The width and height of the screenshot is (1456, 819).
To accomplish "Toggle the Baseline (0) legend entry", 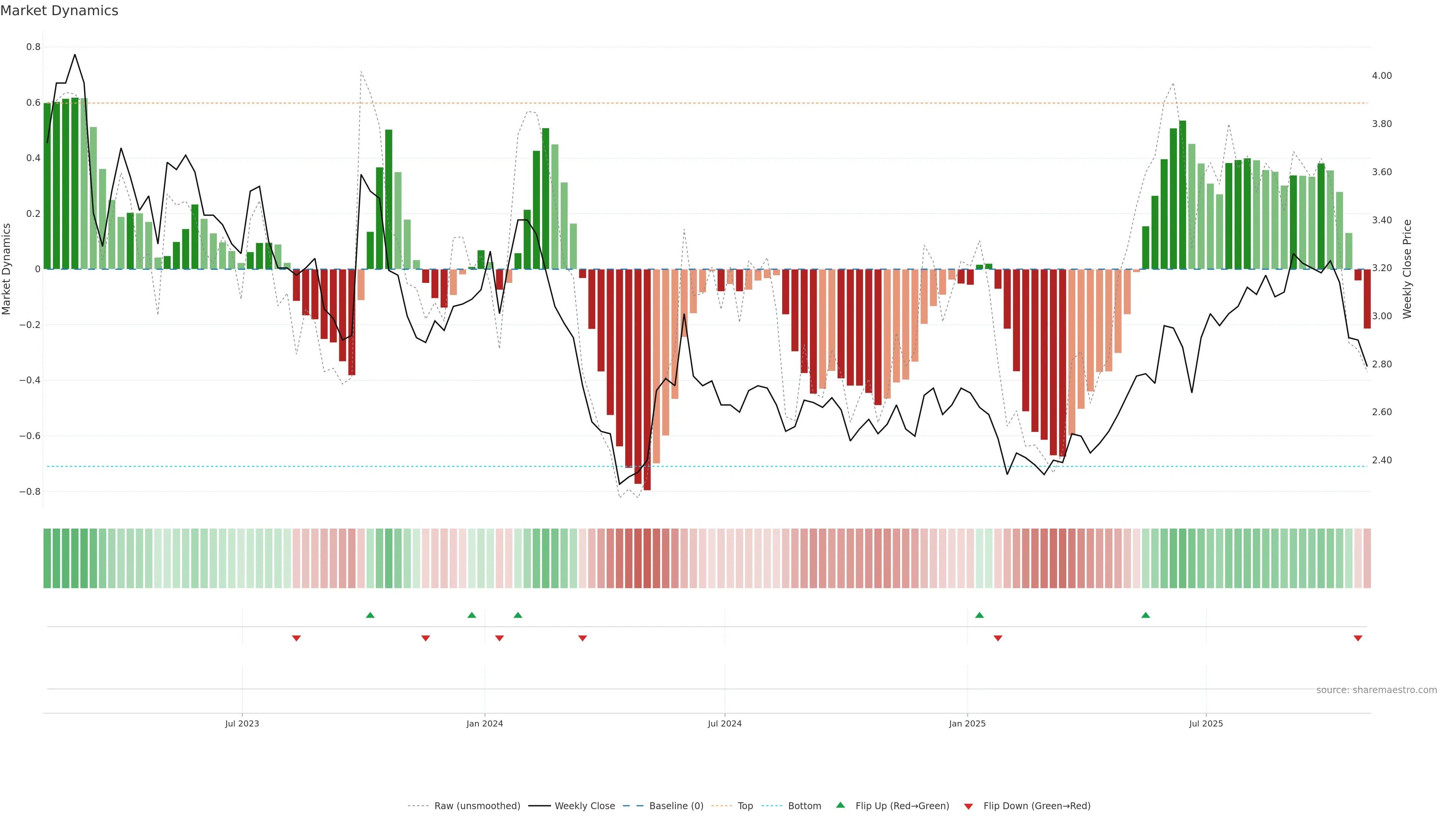I will point(676,806).
